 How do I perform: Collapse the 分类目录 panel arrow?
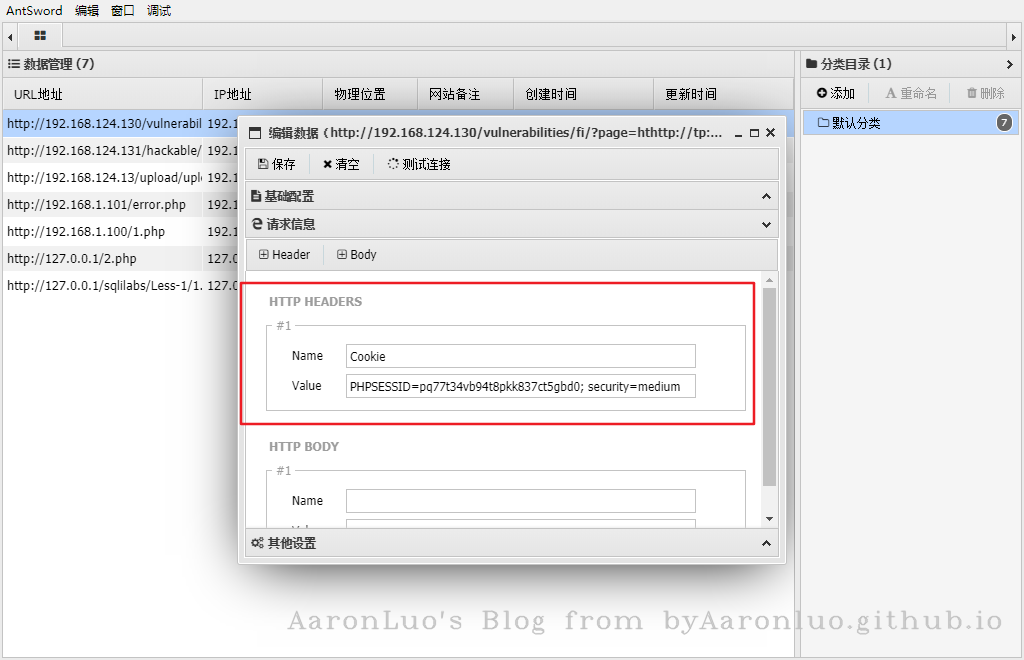coord(1010,64)
